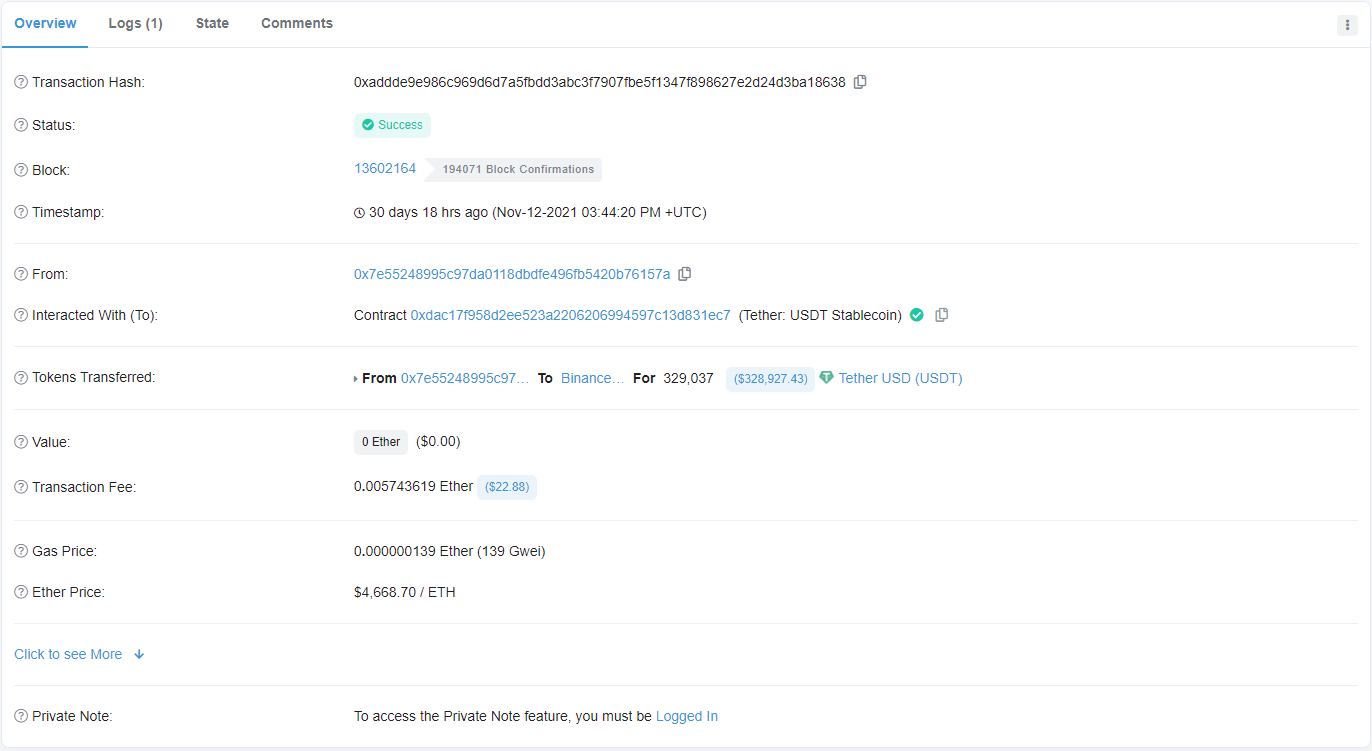Image resolution: width=1372 pixels, height=751 pixels.
Task: Open the three-dot options menu
Action: (x=1347, y=25)
